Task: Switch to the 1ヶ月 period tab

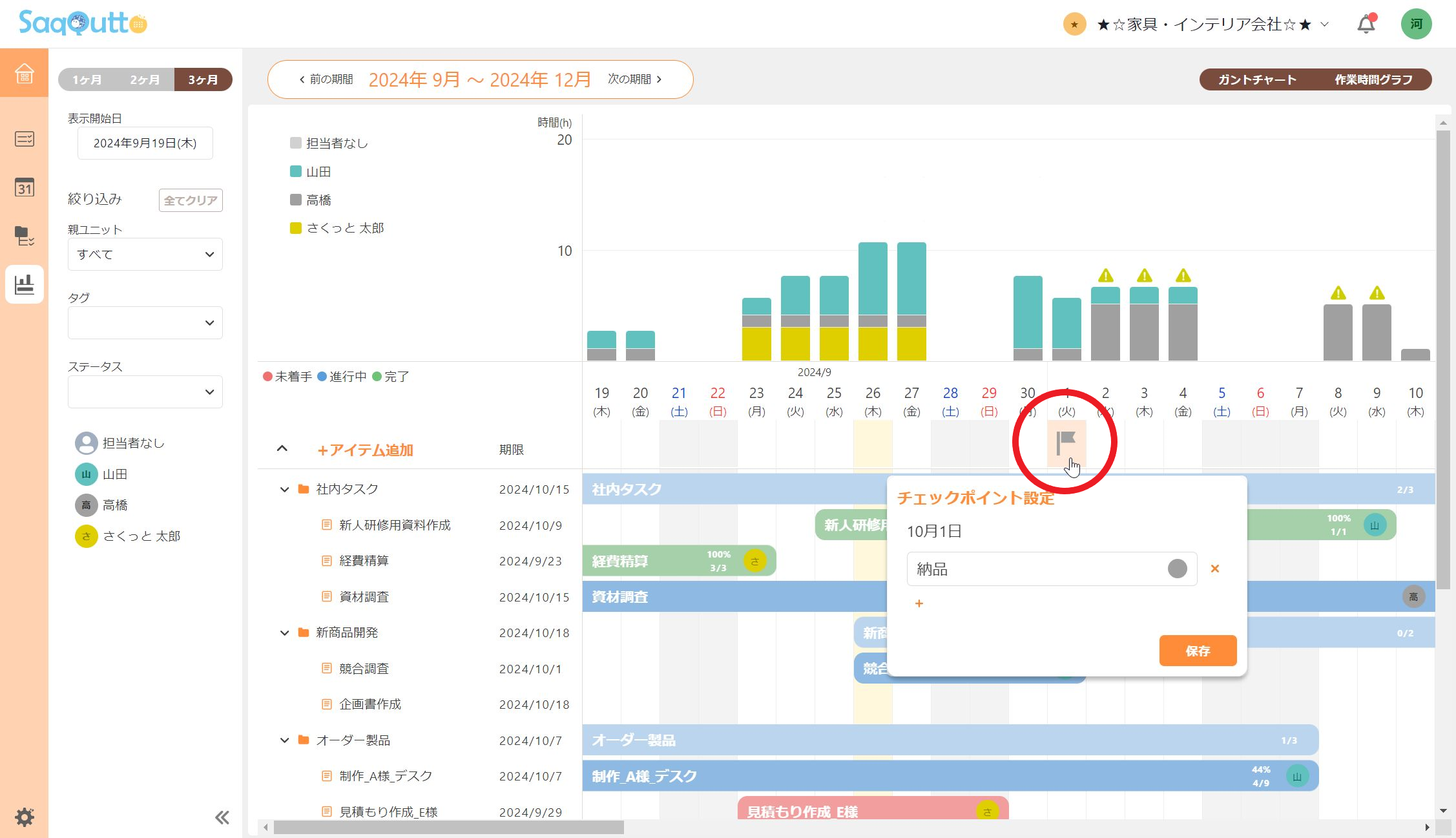Action: [x=87, y=79]
